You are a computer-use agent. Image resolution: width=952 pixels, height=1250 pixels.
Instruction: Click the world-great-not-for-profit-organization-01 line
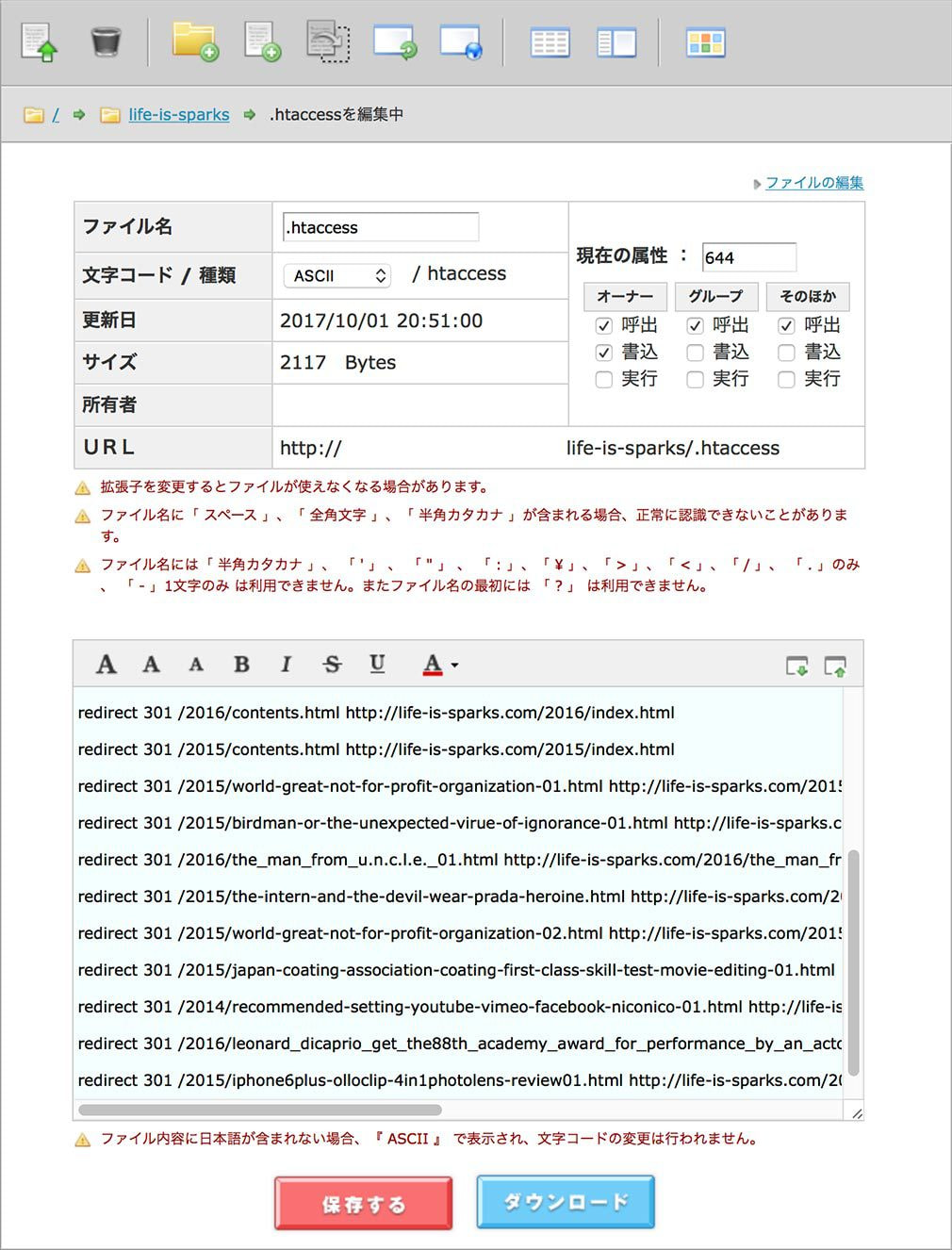(460, 786)
